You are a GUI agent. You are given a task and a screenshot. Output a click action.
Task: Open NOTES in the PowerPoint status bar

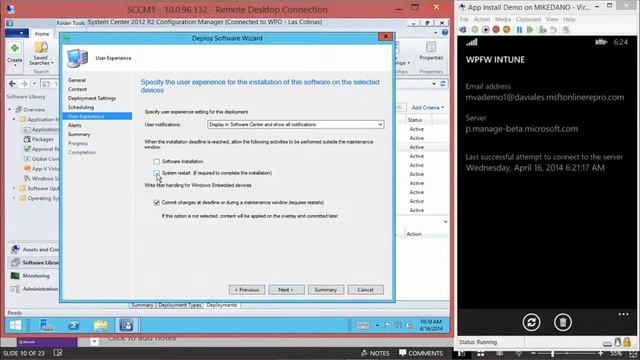pyautogui.click(x=375, y=353)
